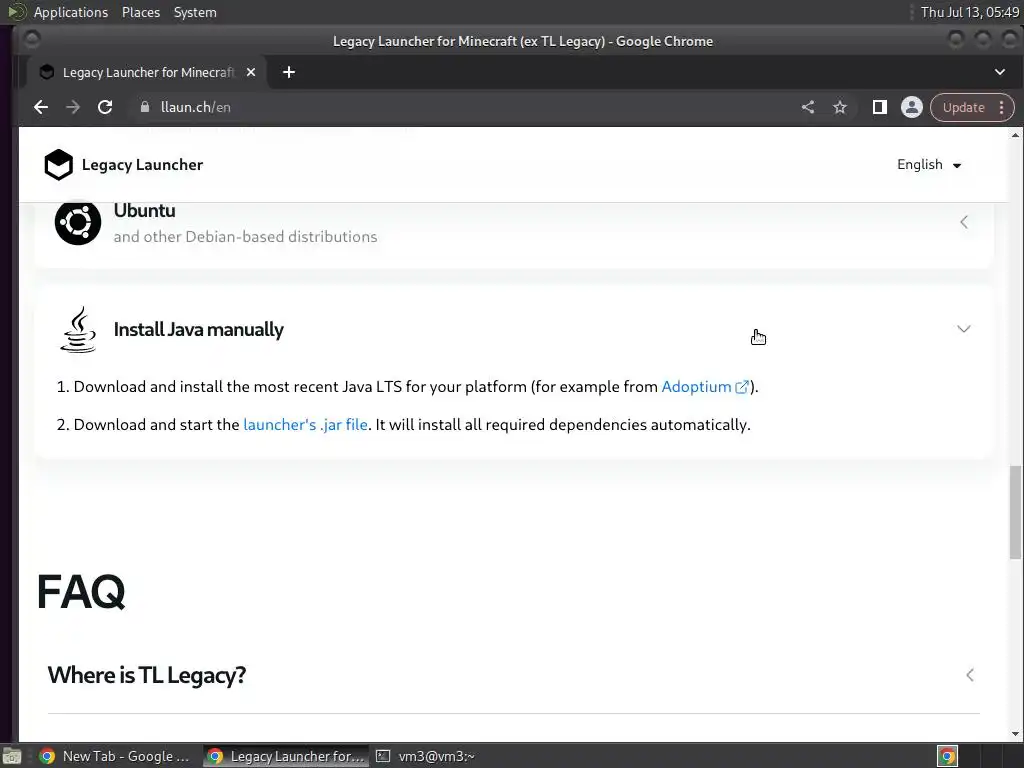Viewport: 1024px width, 768px height.
Task: Click the Java coffee cup icon
Action: (x=78, y=330)
